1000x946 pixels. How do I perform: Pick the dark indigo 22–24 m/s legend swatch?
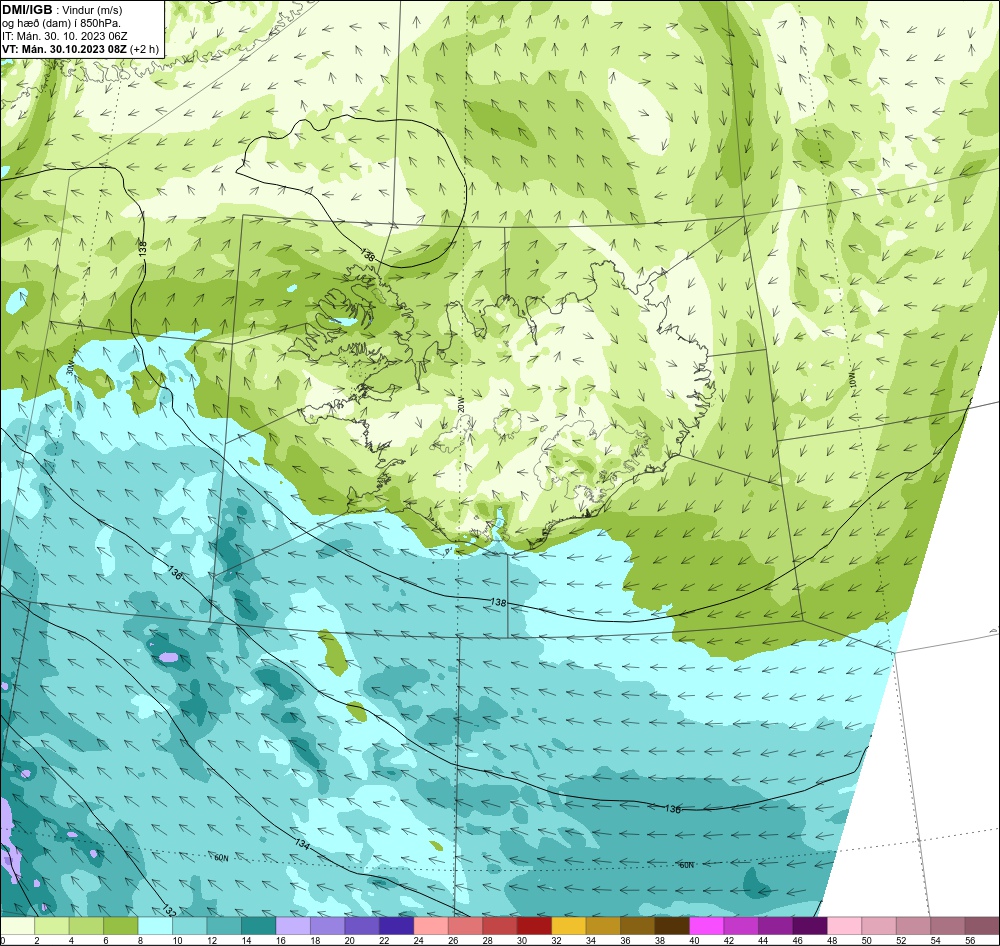397,926
